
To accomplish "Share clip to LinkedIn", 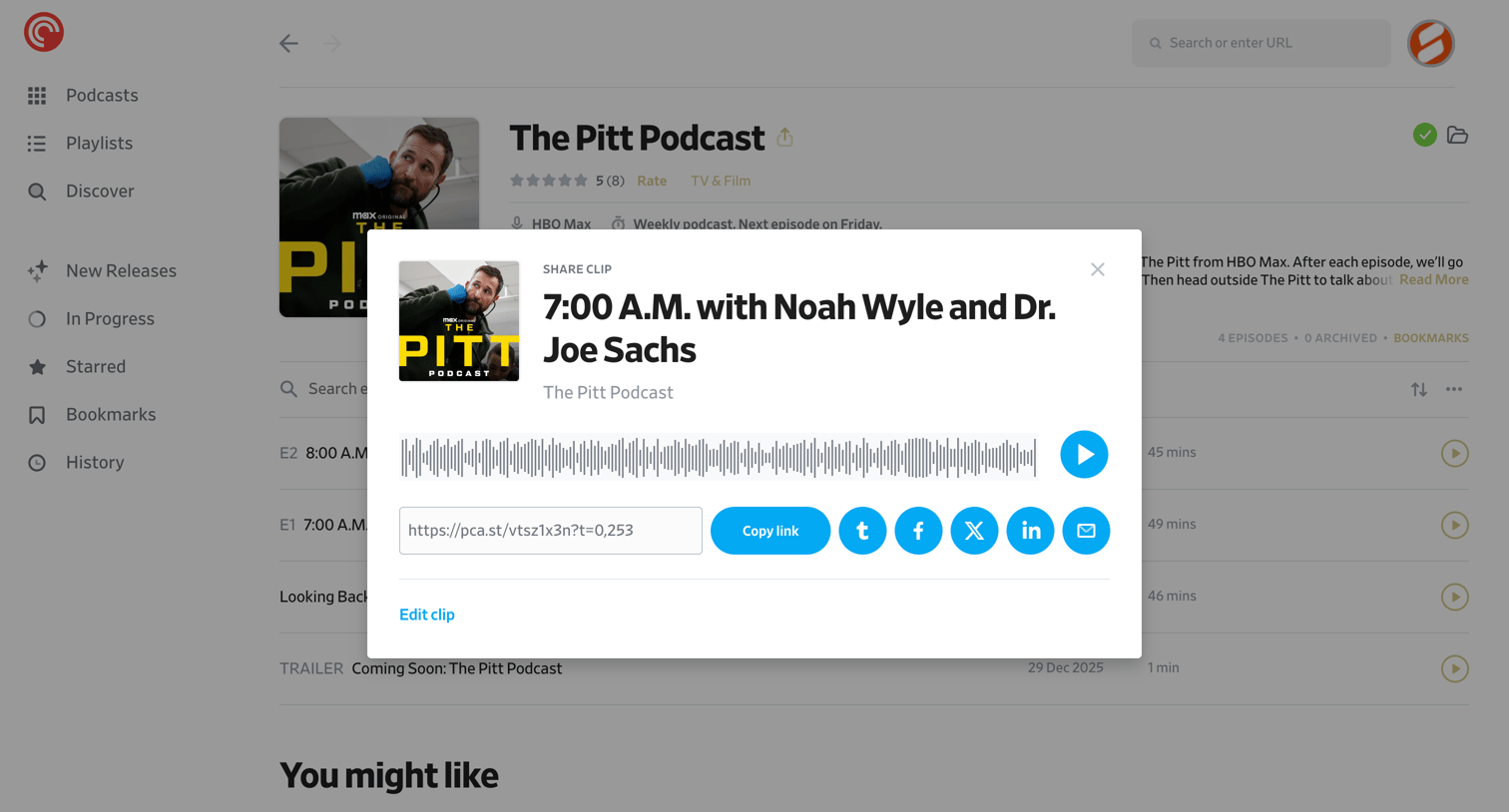I will point(1030,531).
